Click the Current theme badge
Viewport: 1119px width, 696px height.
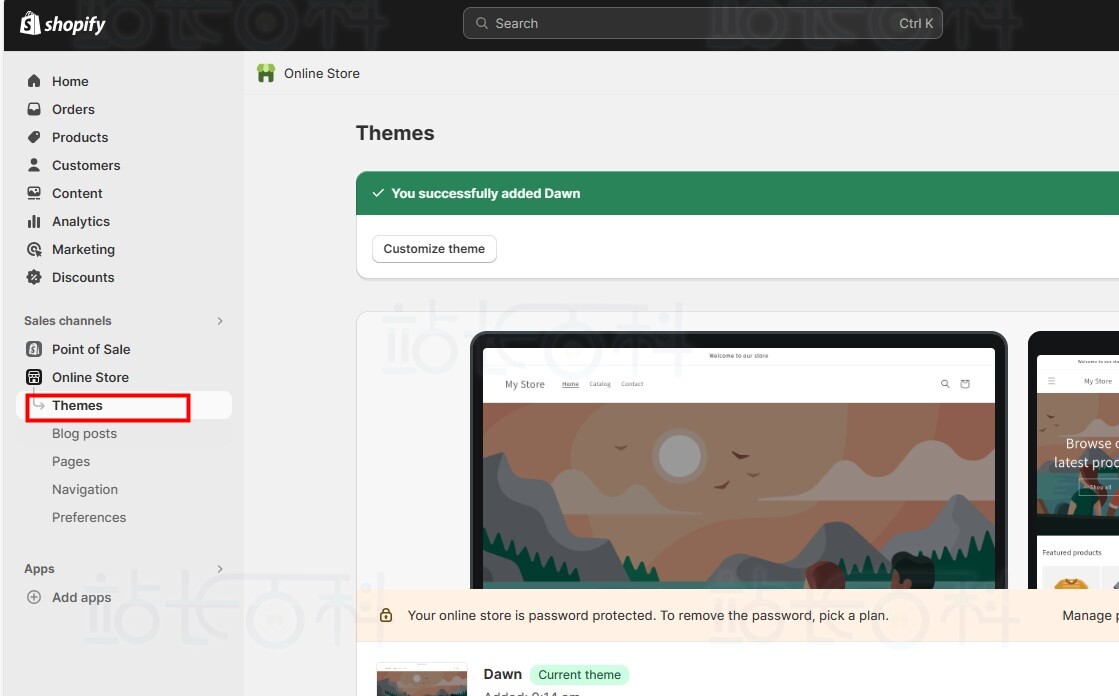point(579,675)
